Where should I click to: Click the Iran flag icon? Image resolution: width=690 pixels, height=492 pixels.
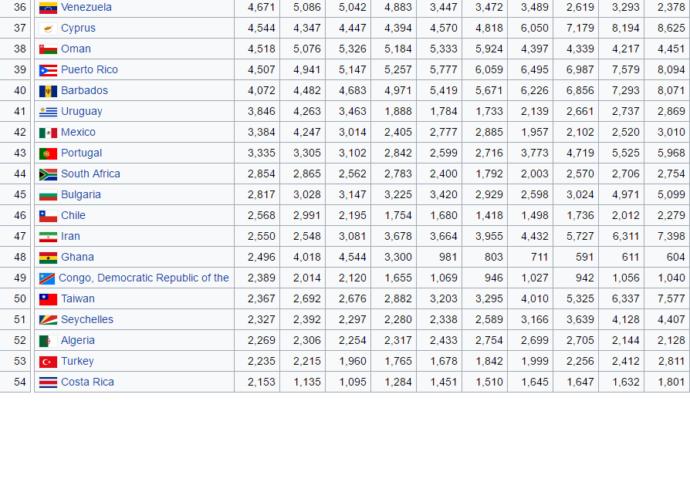click(x=48, y=237)
